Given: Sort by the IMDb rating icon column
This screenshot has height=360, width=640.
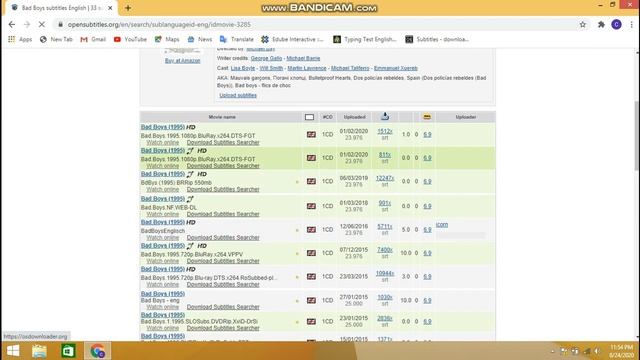Looking at the screenshot, I should point(427,117).
